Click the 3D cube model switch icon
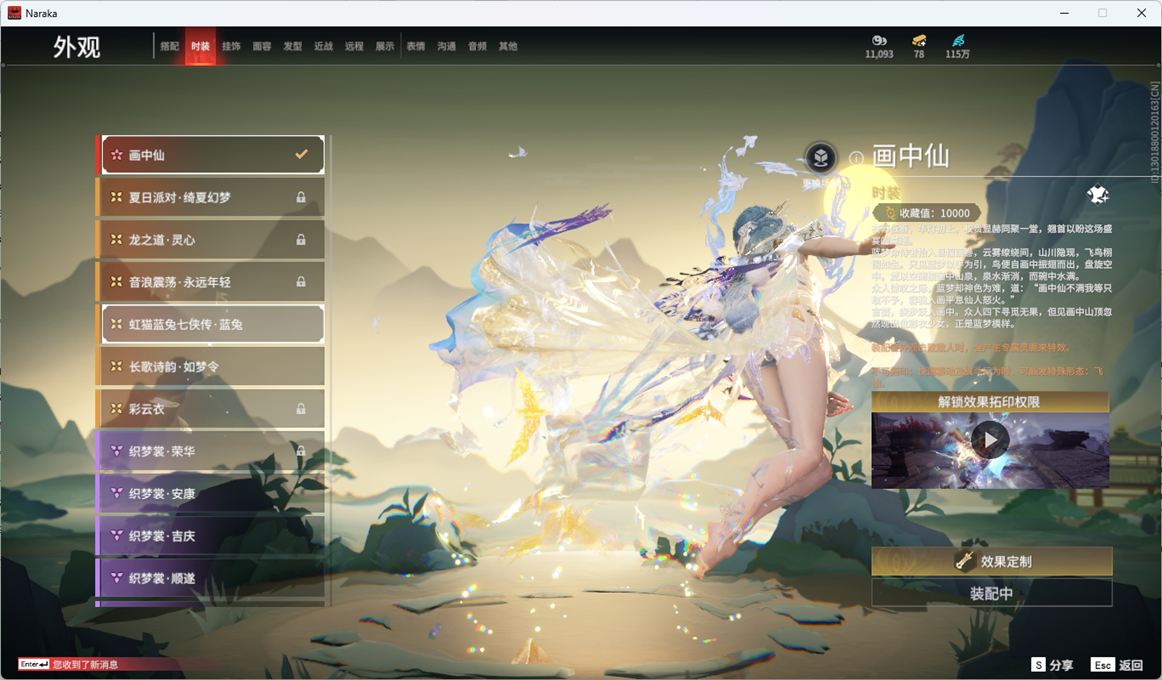The image size is (1162, 680). pos(820,157)
